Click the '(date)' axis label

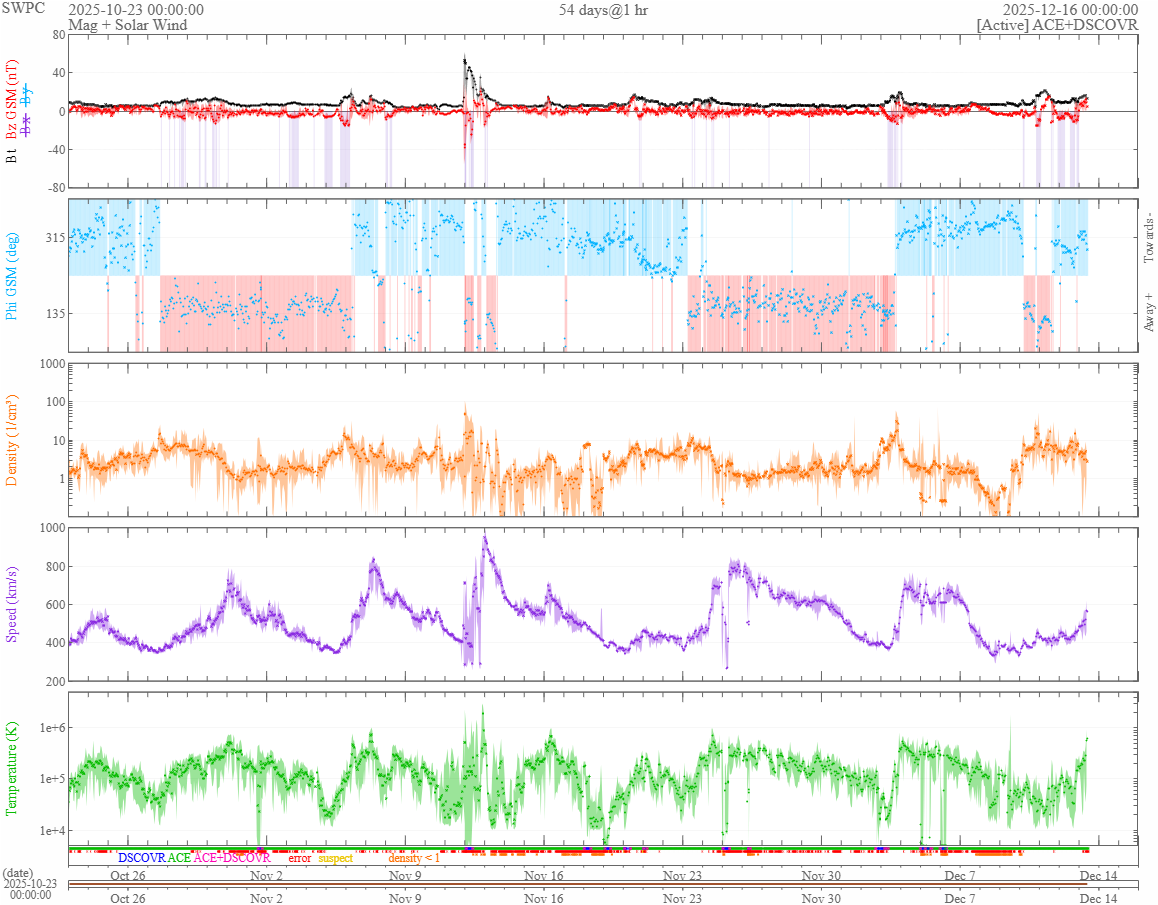(x=18, y=873)
